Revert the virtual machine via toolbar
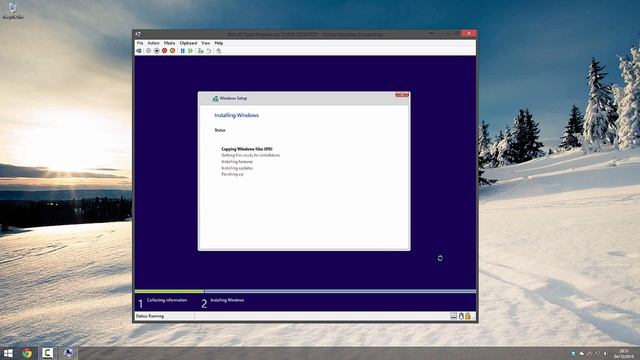Image resolution: width=640 pixels, height=360 pixels. tap(209, 51)
